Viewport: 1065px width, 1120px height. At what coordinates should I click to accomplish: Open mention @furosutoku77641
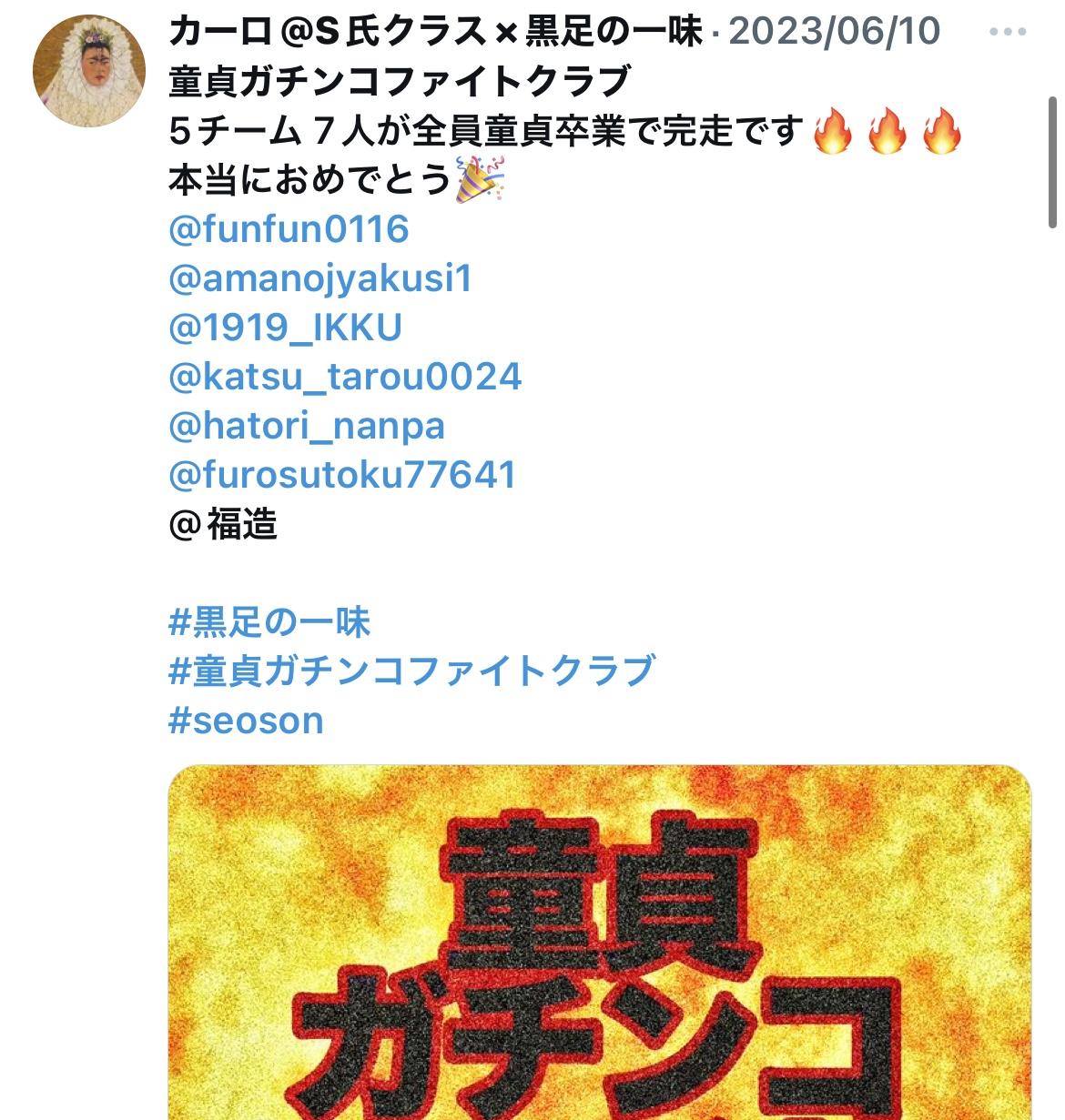point(342,475)
